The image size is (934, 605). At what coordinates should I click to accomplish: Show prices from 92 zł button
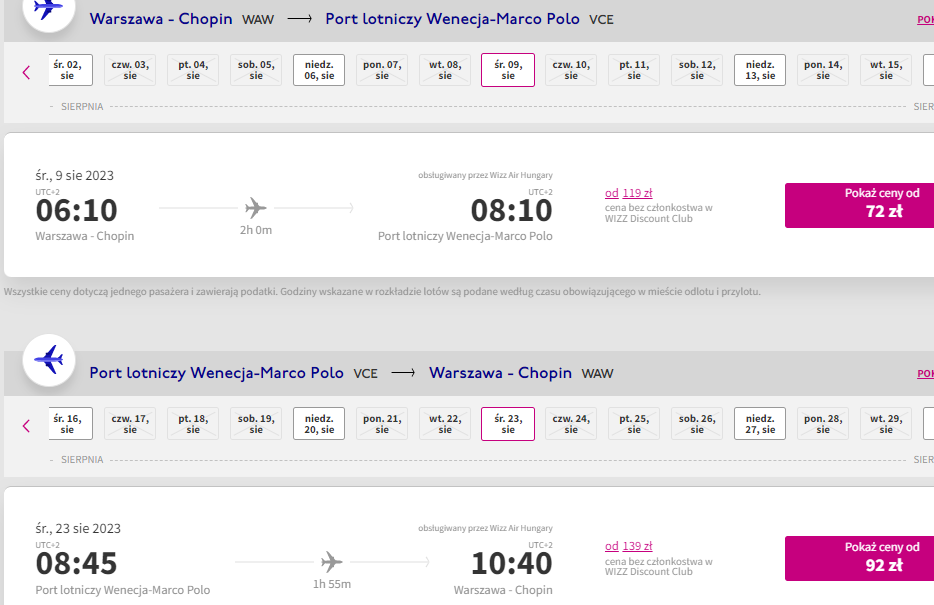pyautogui.click(x=860, y=559)
